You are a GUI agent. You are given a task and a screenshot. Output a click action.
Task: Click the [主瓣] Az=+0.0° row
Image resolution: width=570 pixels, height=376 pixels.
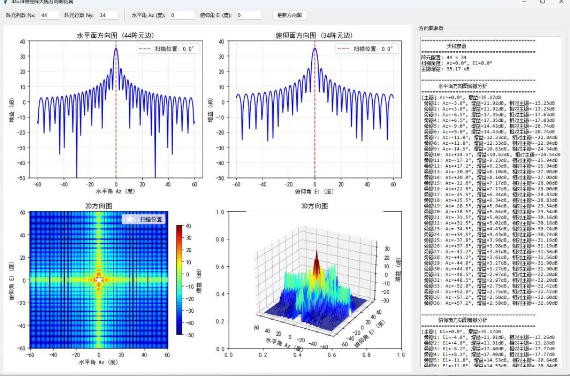(462, 97)
